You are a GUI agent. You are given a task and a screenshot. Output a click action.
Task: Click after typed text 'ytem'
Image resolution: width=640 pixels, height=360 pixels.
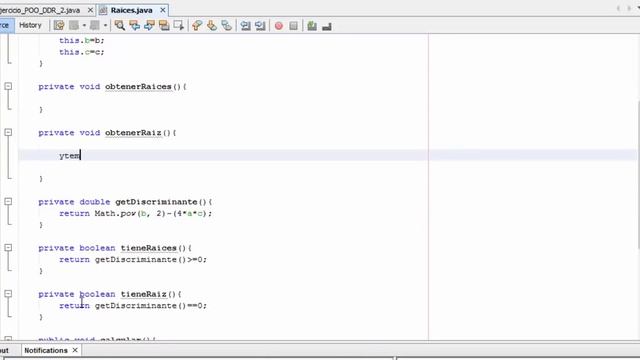pyautogui.click(x=81, y=156)
